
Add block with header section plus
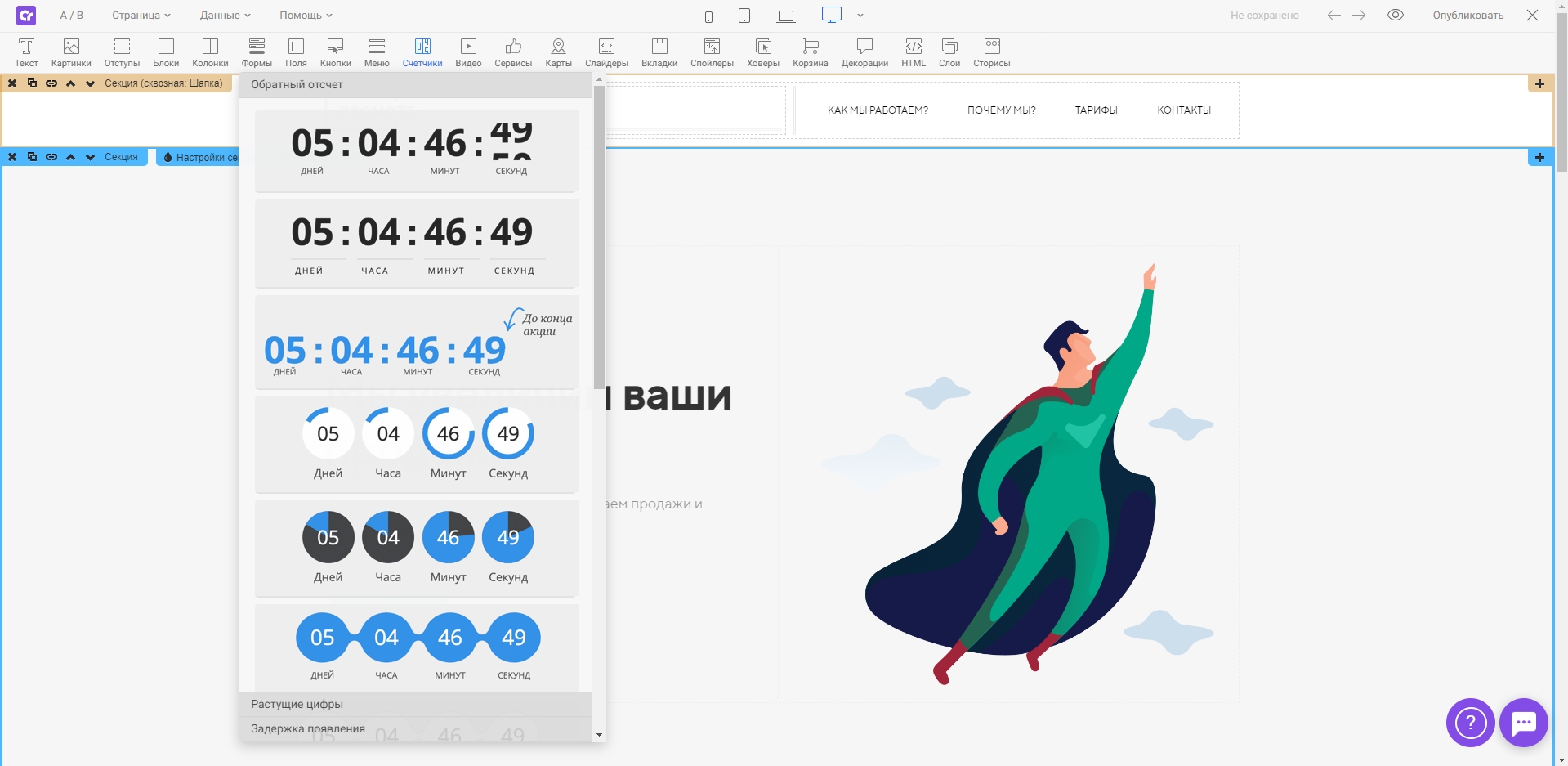1539,83
